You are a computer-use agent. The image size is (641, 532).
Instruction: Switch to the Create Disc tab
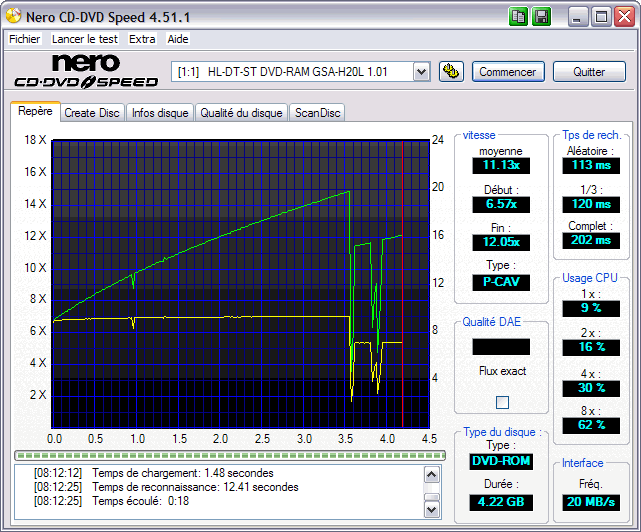92,113
